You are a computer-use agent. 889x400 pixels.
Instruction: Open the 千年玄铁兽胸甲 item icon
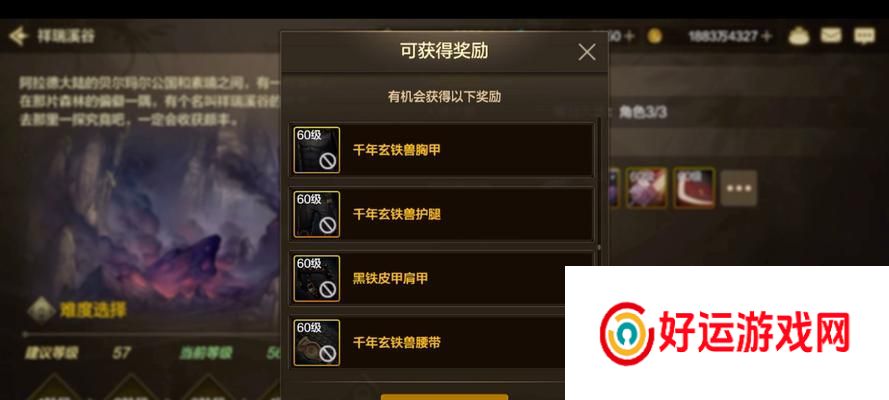coord(317,150)
